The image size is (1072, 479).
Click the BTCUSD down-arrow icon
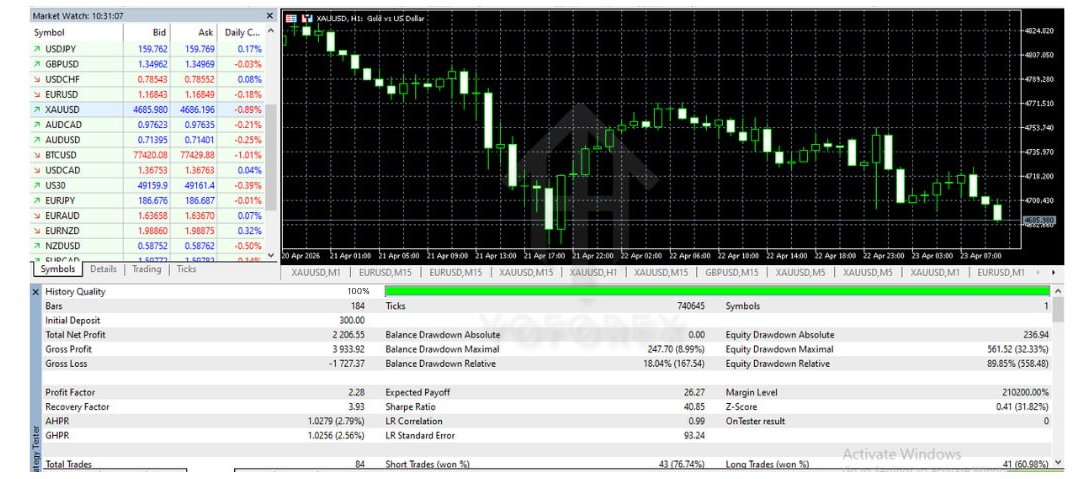pyautogui.click(x=36, y=155)
